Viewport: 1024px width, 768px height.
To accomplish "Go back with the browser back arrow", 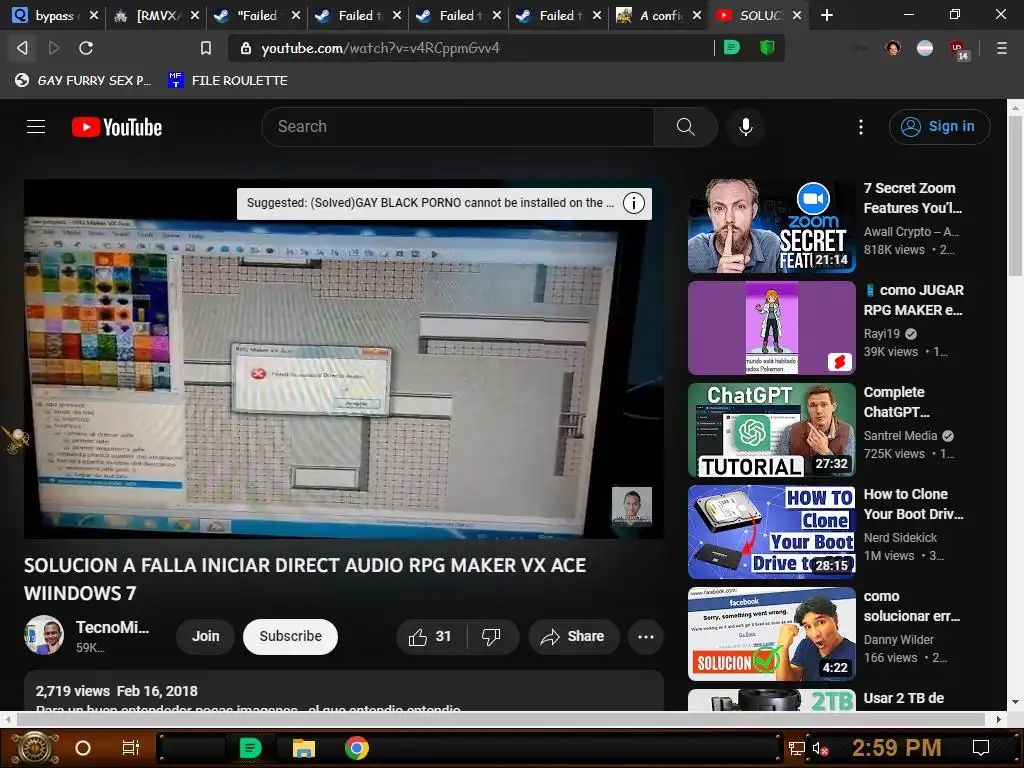I will (x=22, y=48).
